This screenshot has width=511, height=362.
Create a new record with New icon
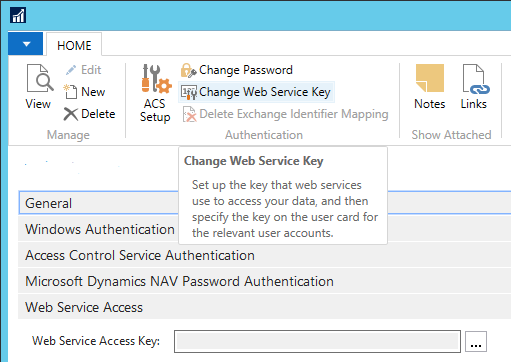tap(70, 92)
